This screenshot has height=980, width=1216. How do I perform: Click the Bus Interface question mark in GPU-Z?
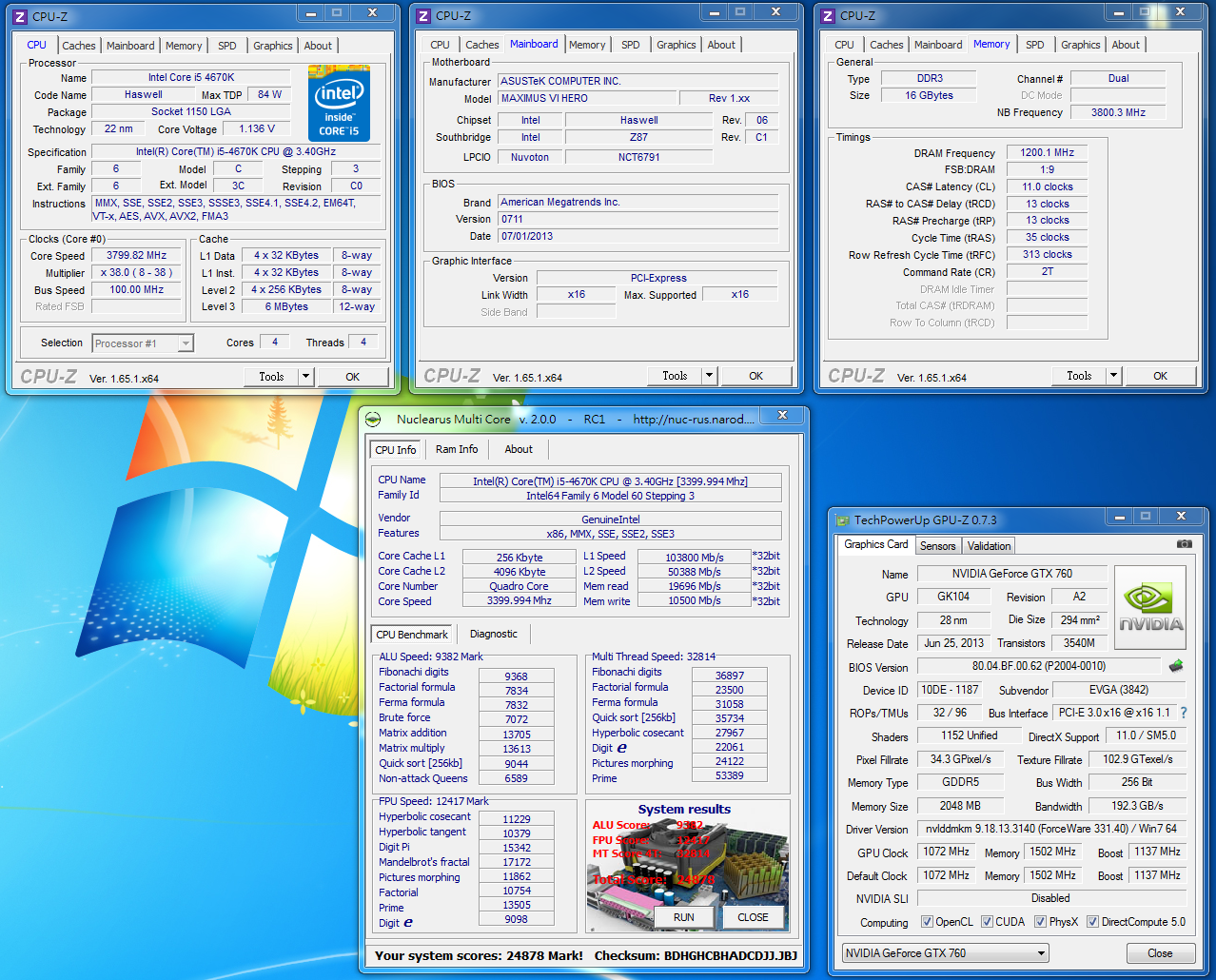coord(1184,713)
